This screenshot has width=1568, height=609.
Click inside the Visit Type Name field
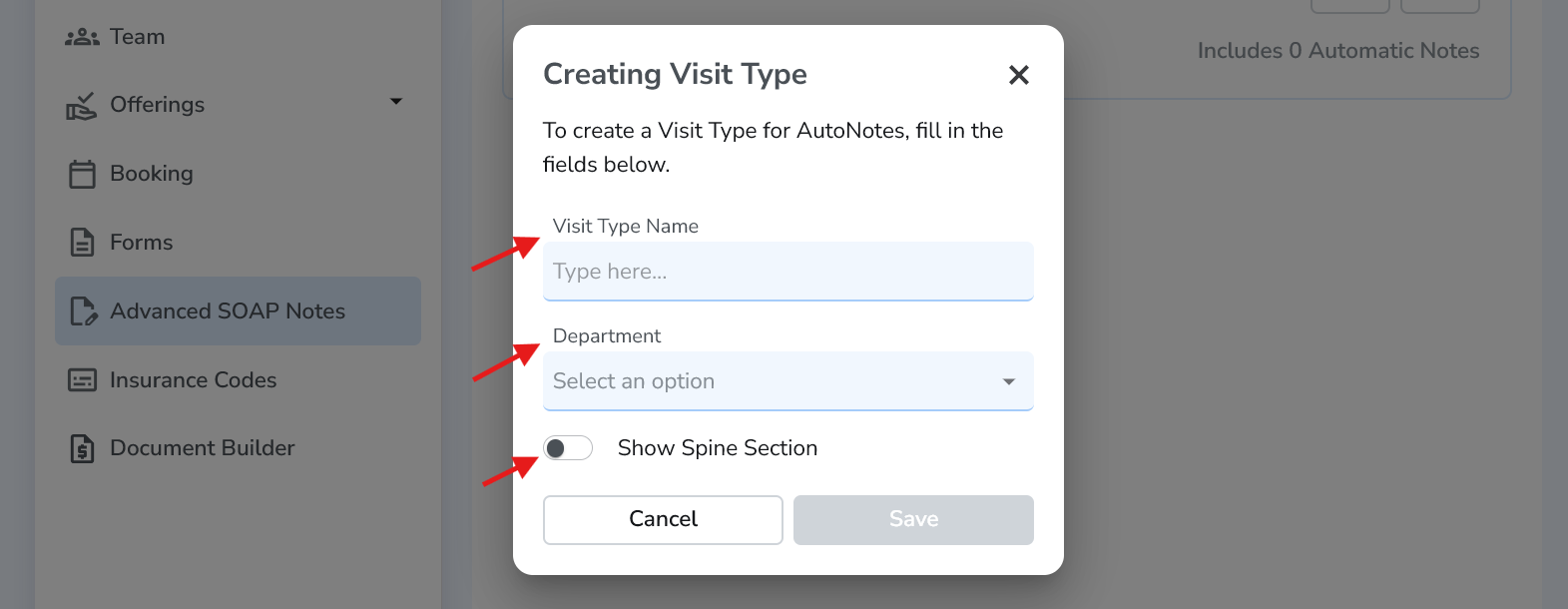[x=787, y=271]
